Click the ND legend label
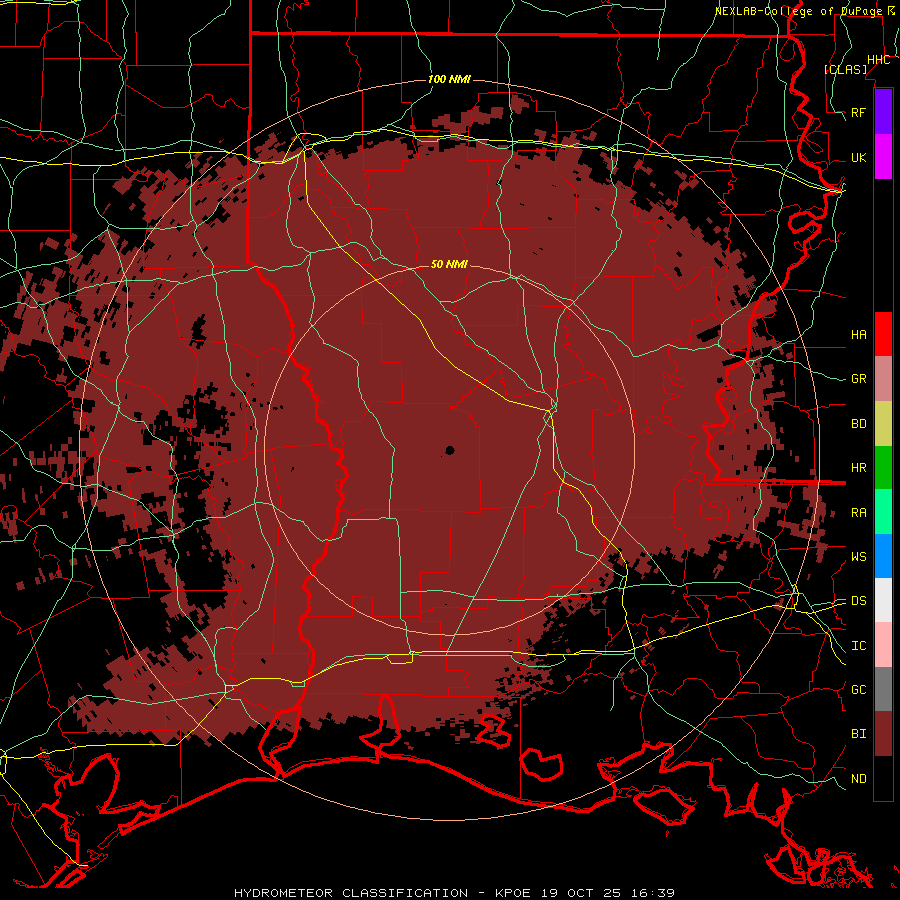This screenshot has width=900, height=900. [x=859, y=779]
